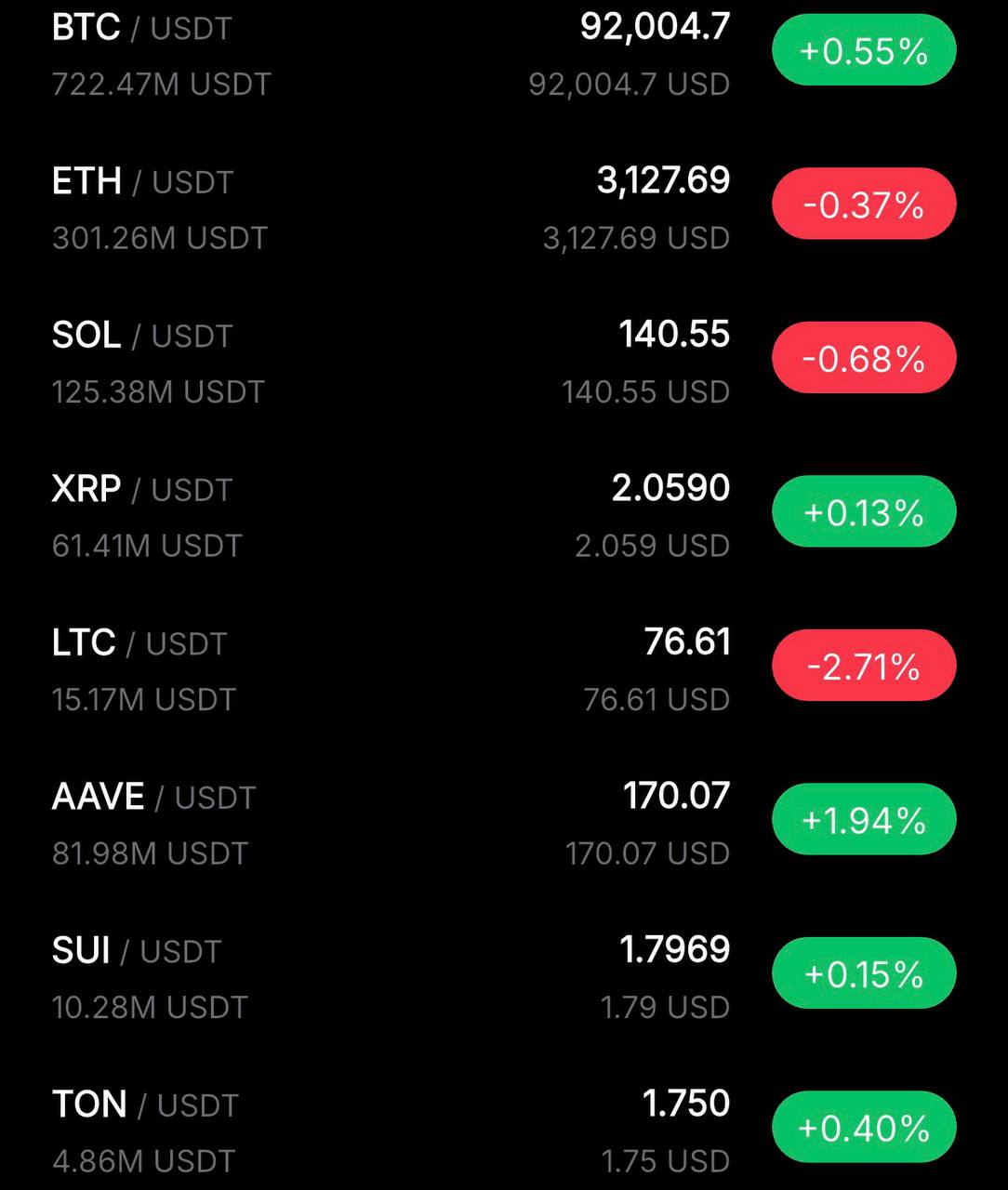Tap the BTC +0.55% change badge
The width and height of the screenshot is (1008, 1190).
pos(864,50)
